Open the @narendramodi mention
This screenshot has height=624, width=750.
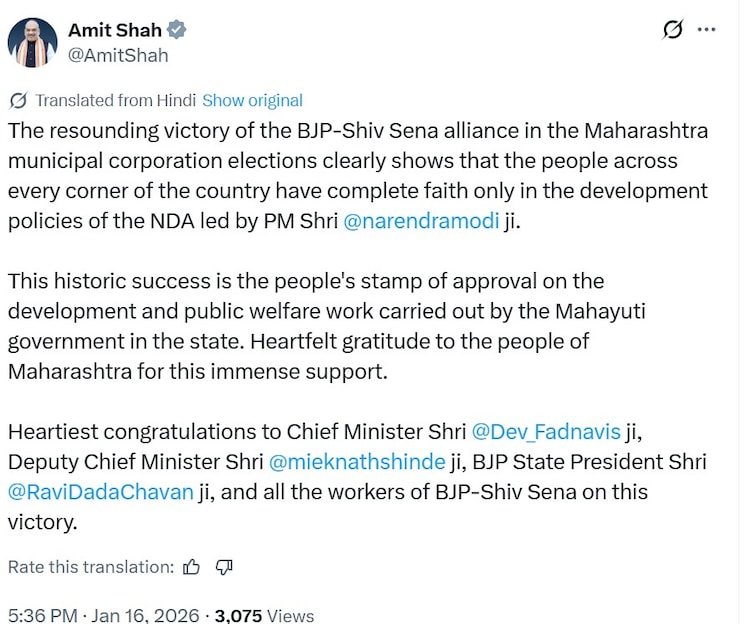point(421,221)
